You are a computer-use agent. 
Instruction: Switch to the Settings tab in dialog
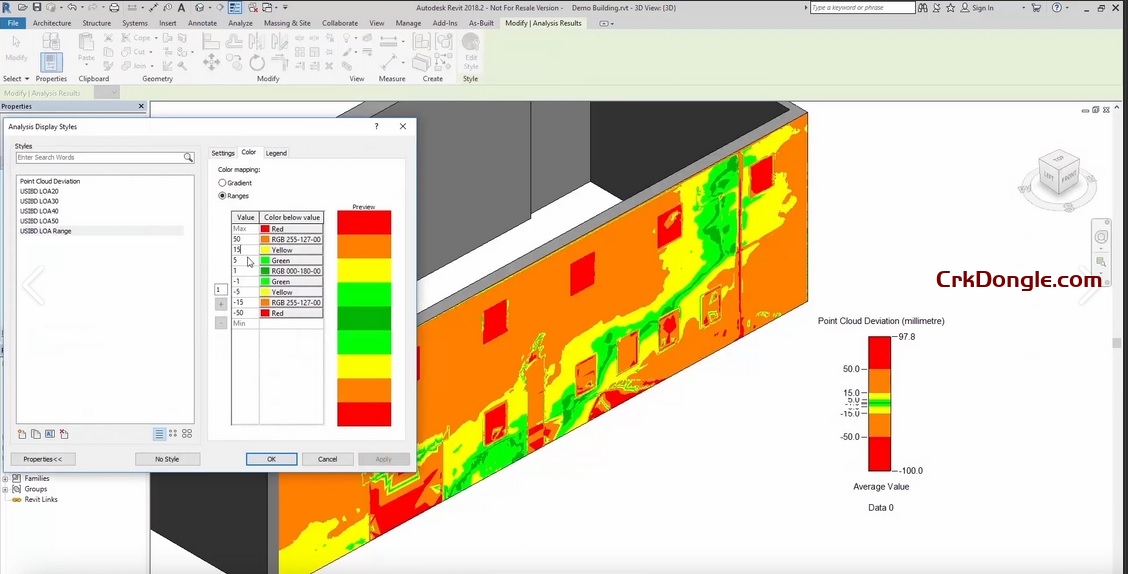223,153
